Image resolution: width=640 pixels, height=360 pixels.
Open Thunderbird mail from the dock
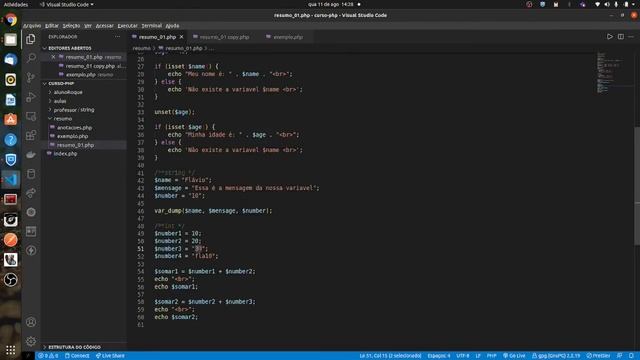(11, 60)
